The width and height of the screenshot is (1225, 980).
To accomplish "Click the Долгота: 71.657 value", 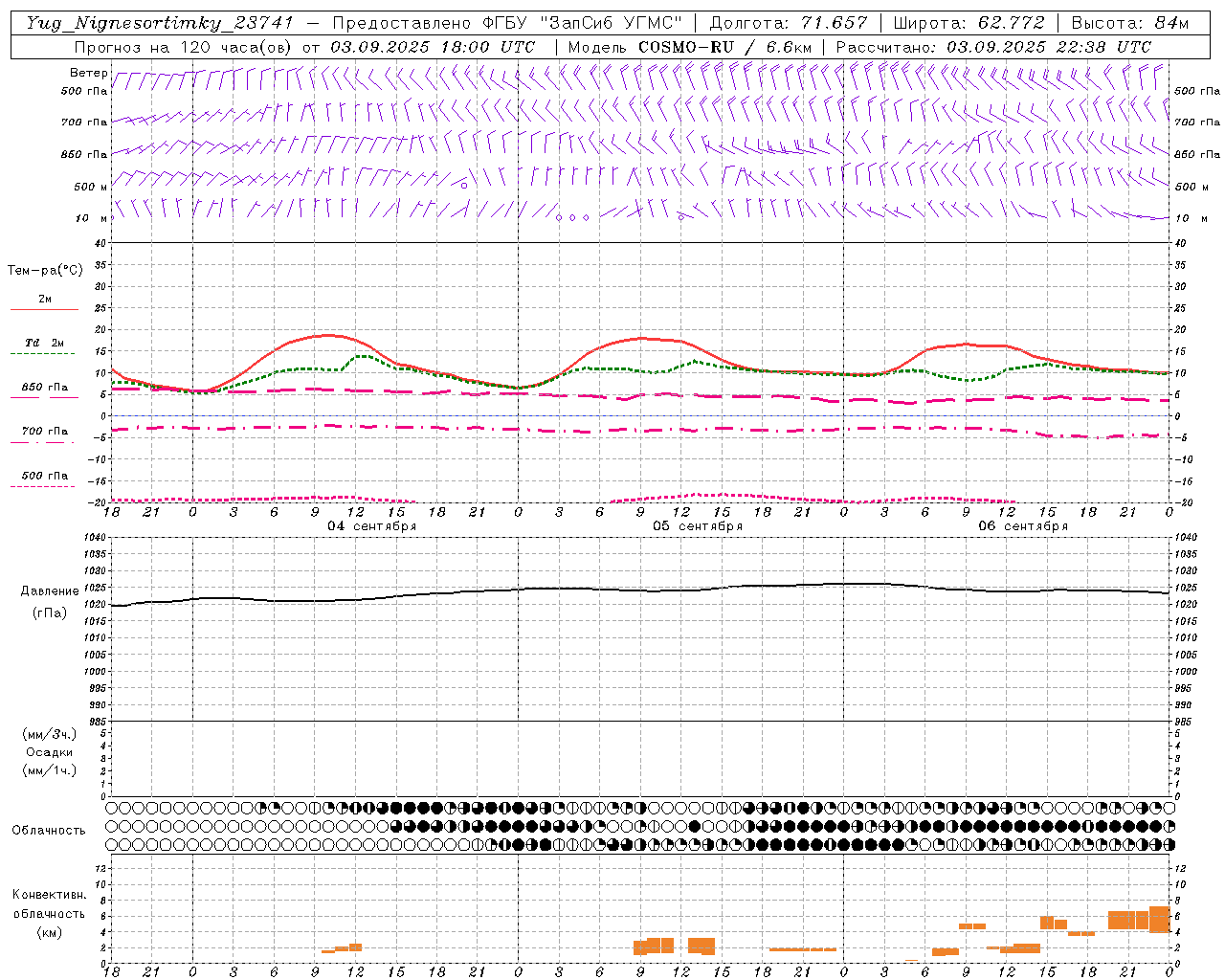I will point(789,23).
